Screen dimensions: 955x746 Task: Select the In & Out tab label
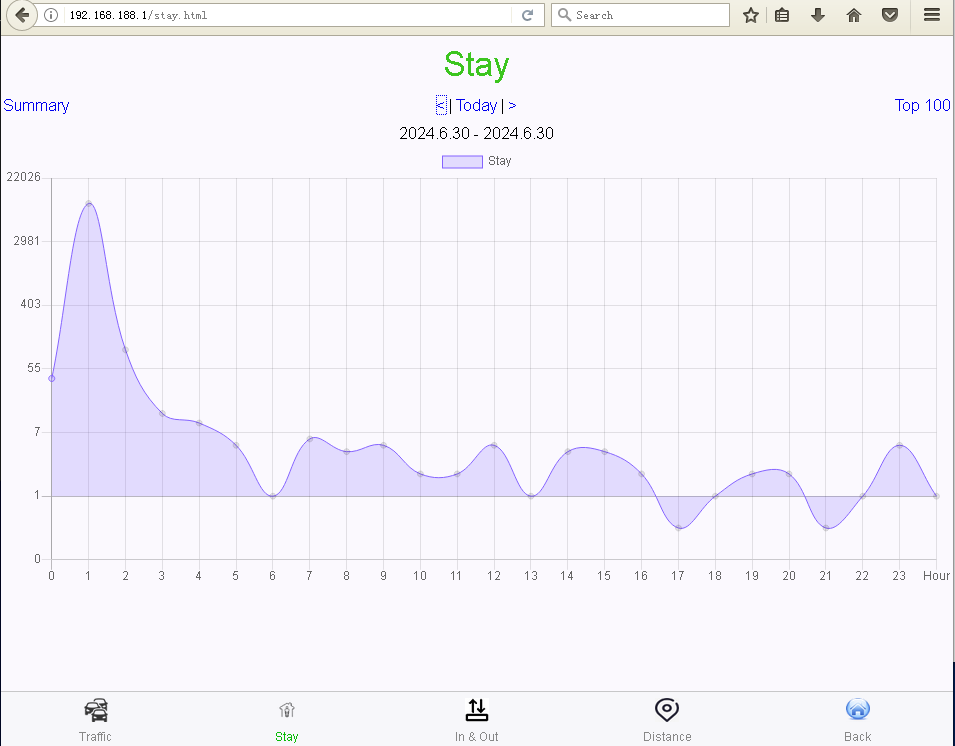pyautogui.click(x=477, y=736)
